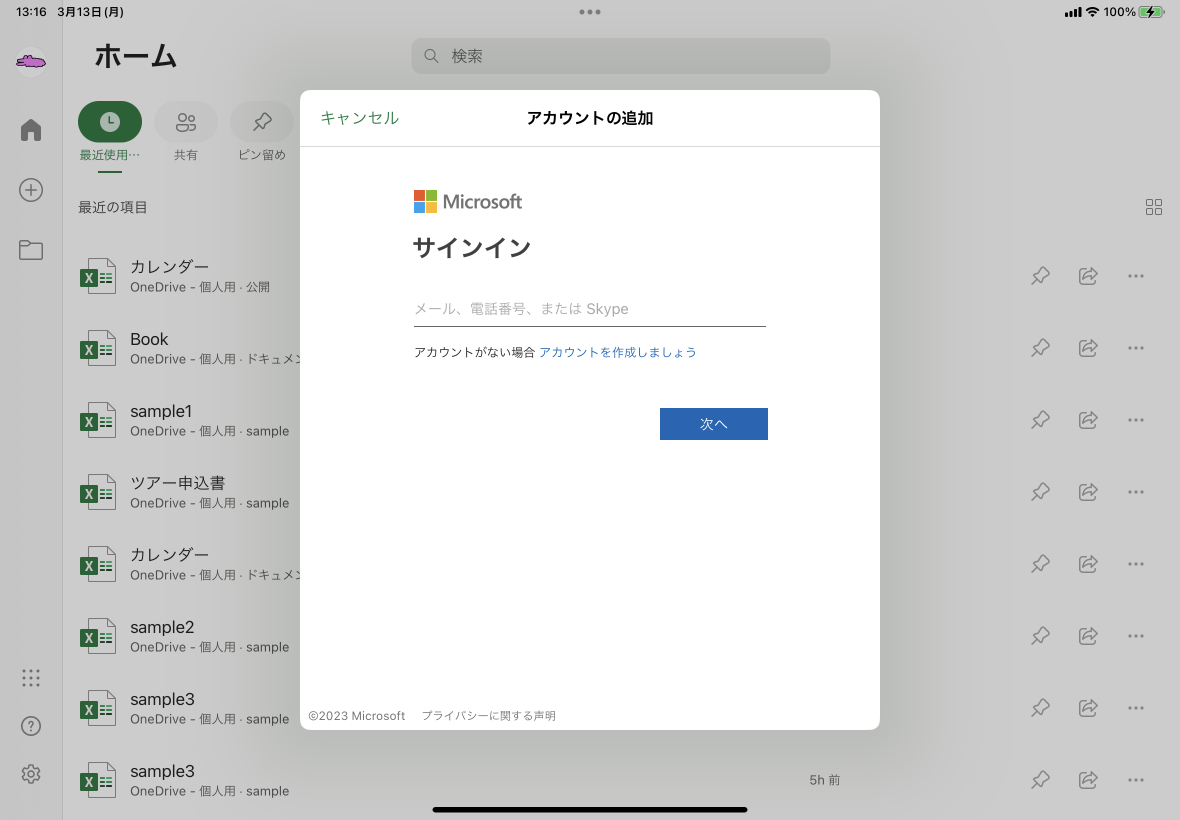This screenshot has height=820, width=1180.
Task: Share the sample1 workbook
Action: tap(1088, 420)
